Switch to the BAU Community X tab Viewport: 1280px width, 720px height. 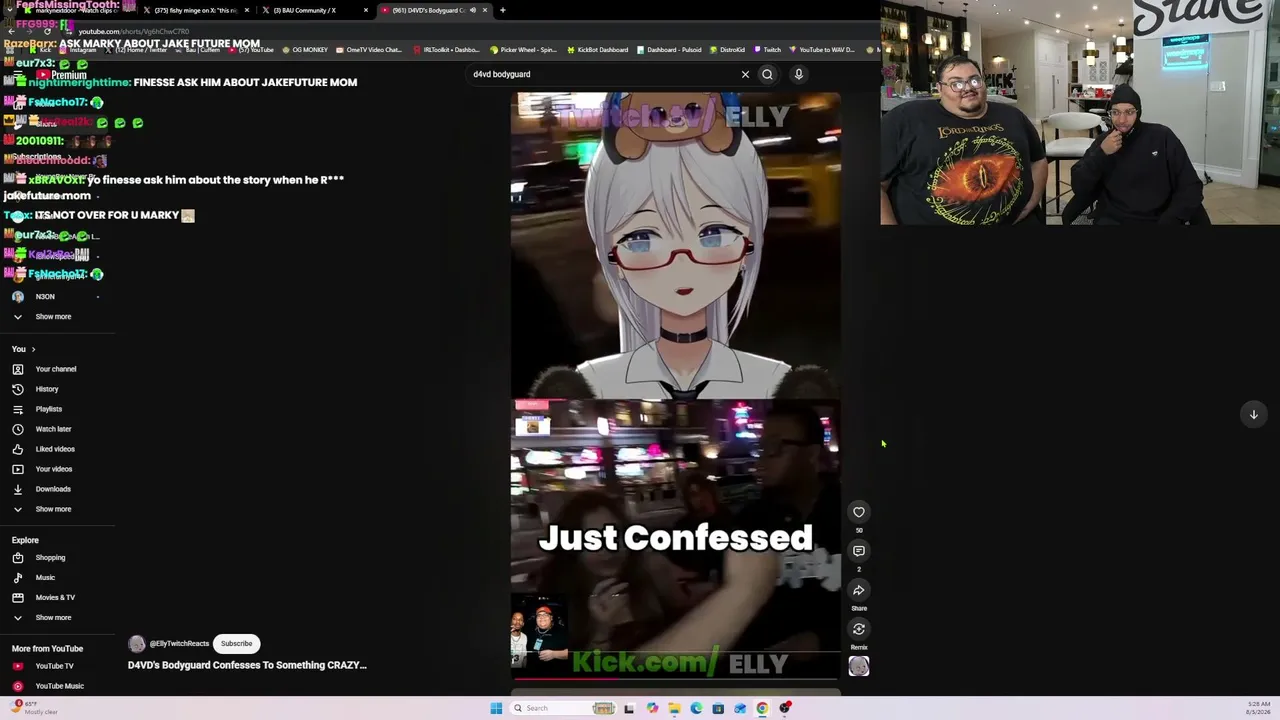[313, 10]
